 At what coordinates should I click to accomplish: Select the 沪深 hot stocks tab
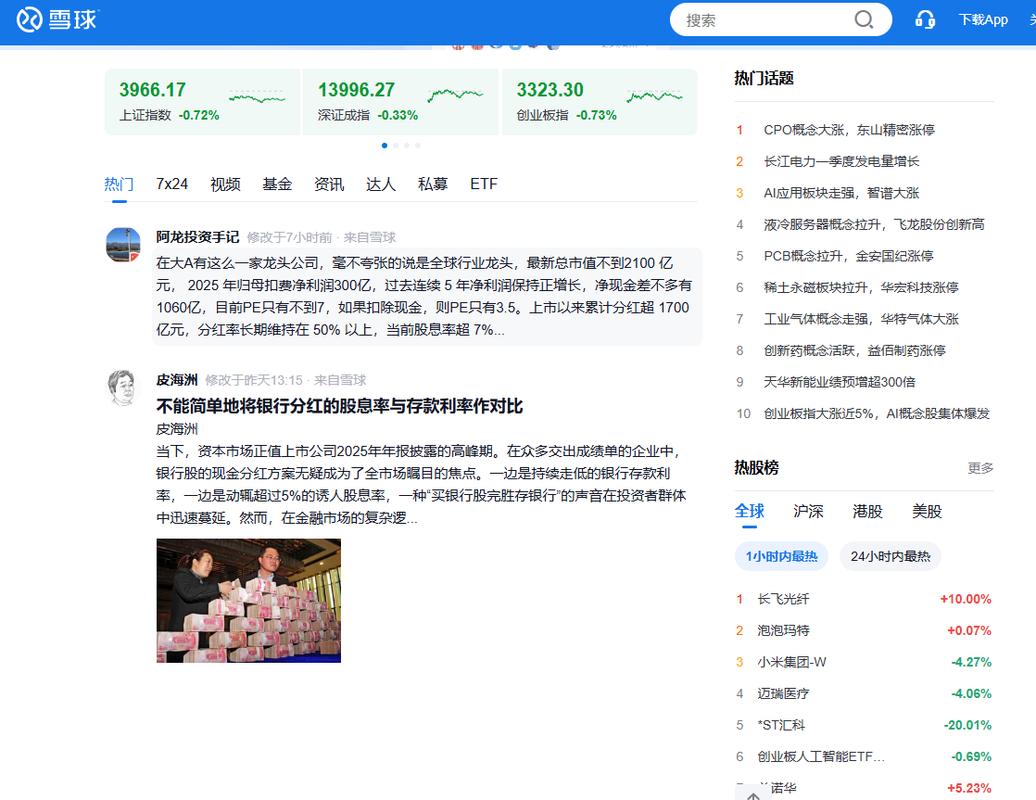tap(808, 511)
